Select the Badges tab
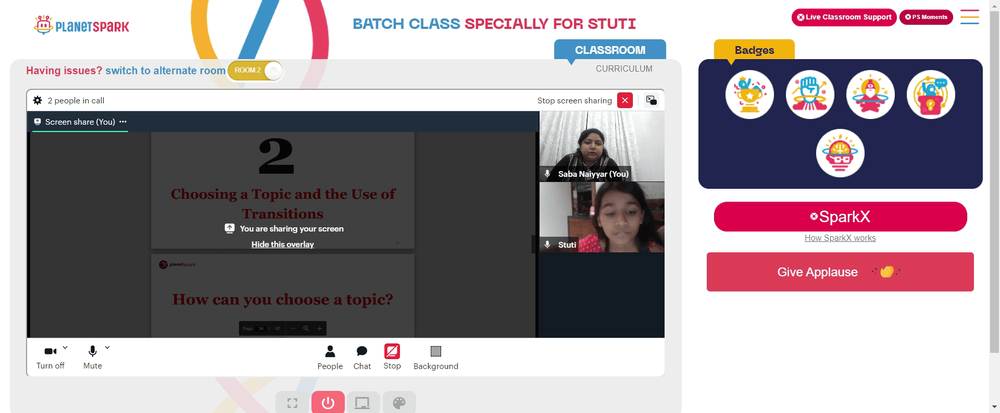1000x413 pixels. (754, 50)
